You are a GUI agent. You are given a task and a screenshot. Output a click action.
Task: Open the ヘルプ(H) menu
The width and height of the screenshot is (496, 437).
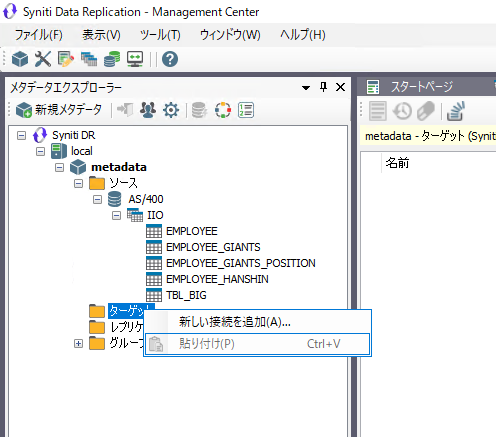click(x=302, y=35)
